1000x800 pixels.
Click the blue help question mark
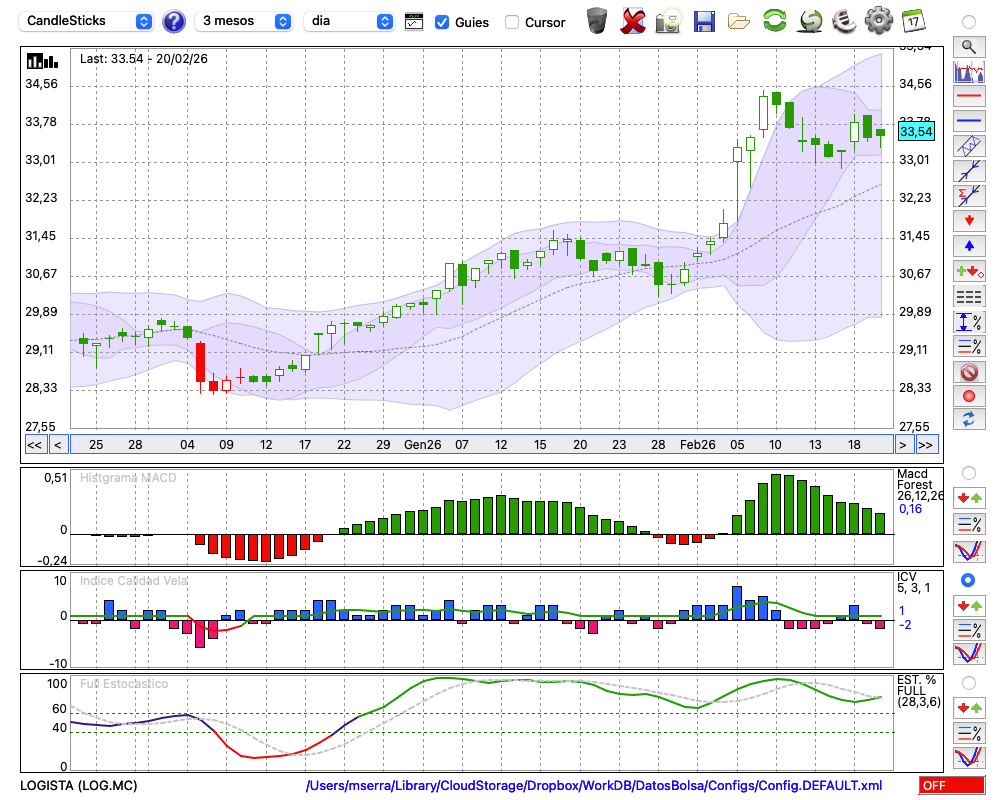coord(174,21)
